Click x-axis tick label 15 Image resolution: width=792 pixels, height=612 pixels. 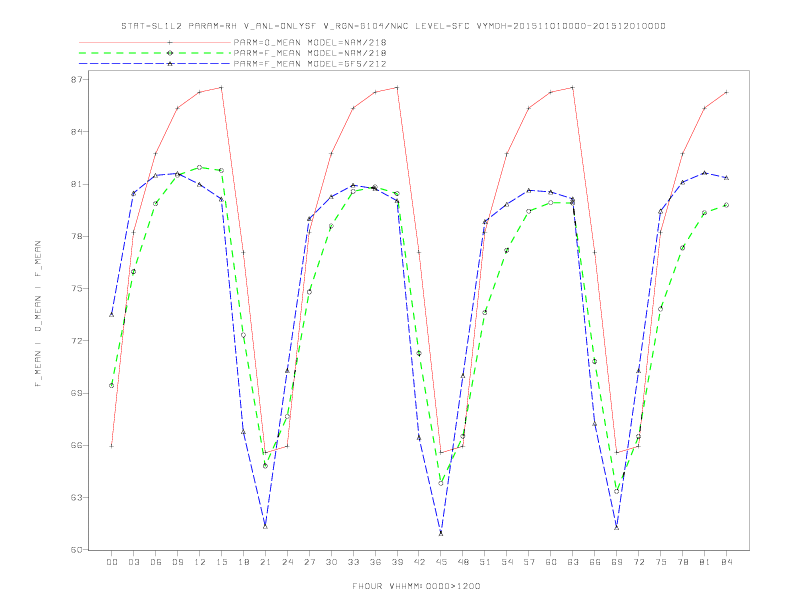[x=222, y=562]
